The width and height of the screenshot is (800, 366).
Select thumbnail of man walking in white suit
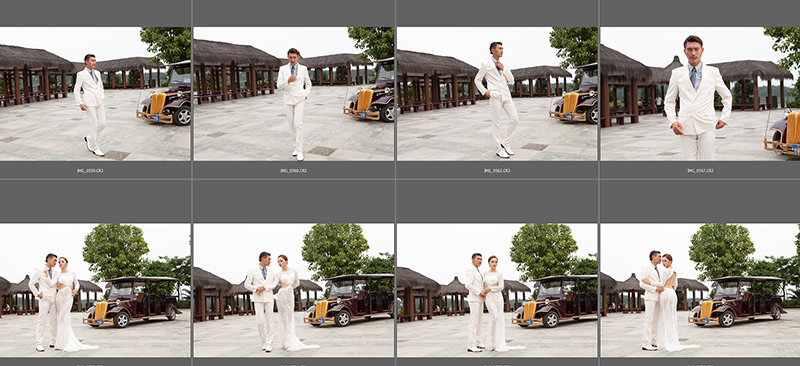click(x=95, y=94)
